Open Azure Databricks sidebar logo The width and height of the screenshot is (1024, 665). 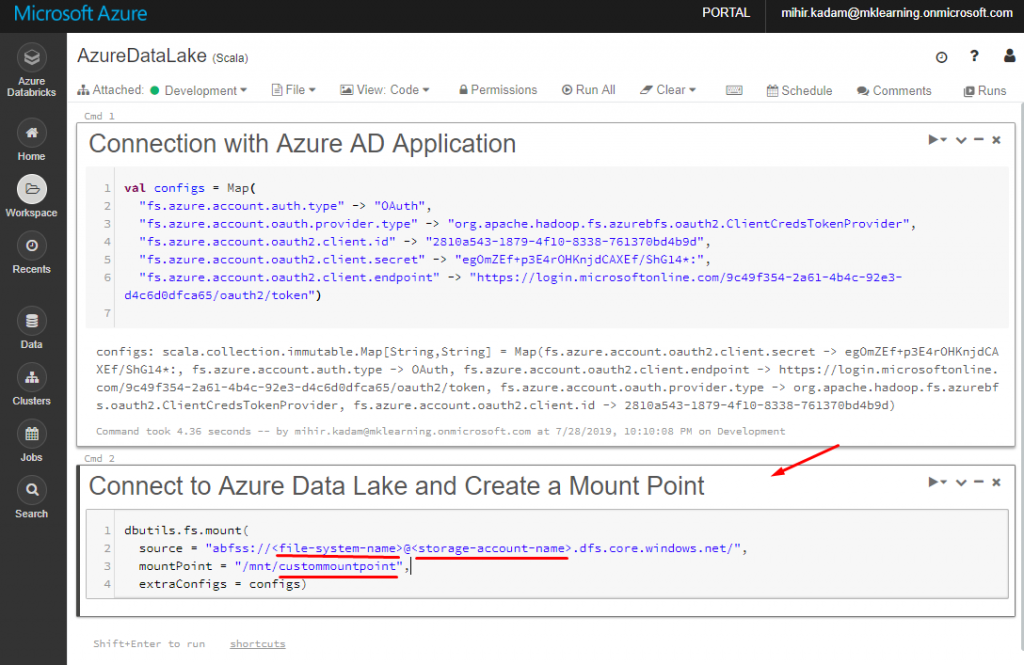point(31,69)
